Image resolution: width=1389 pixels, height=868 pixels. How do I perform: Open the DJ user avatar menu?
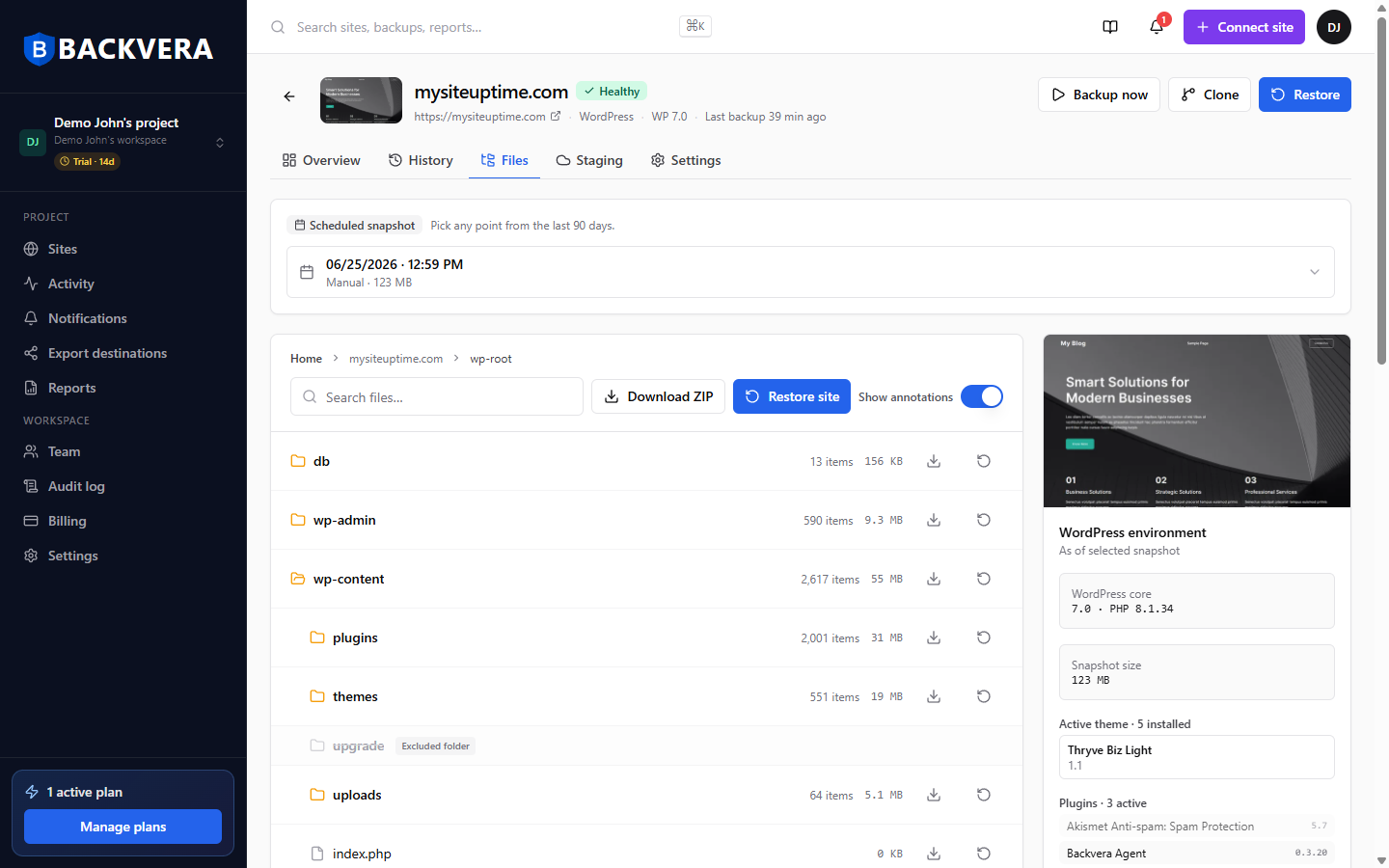point(1334,27)
